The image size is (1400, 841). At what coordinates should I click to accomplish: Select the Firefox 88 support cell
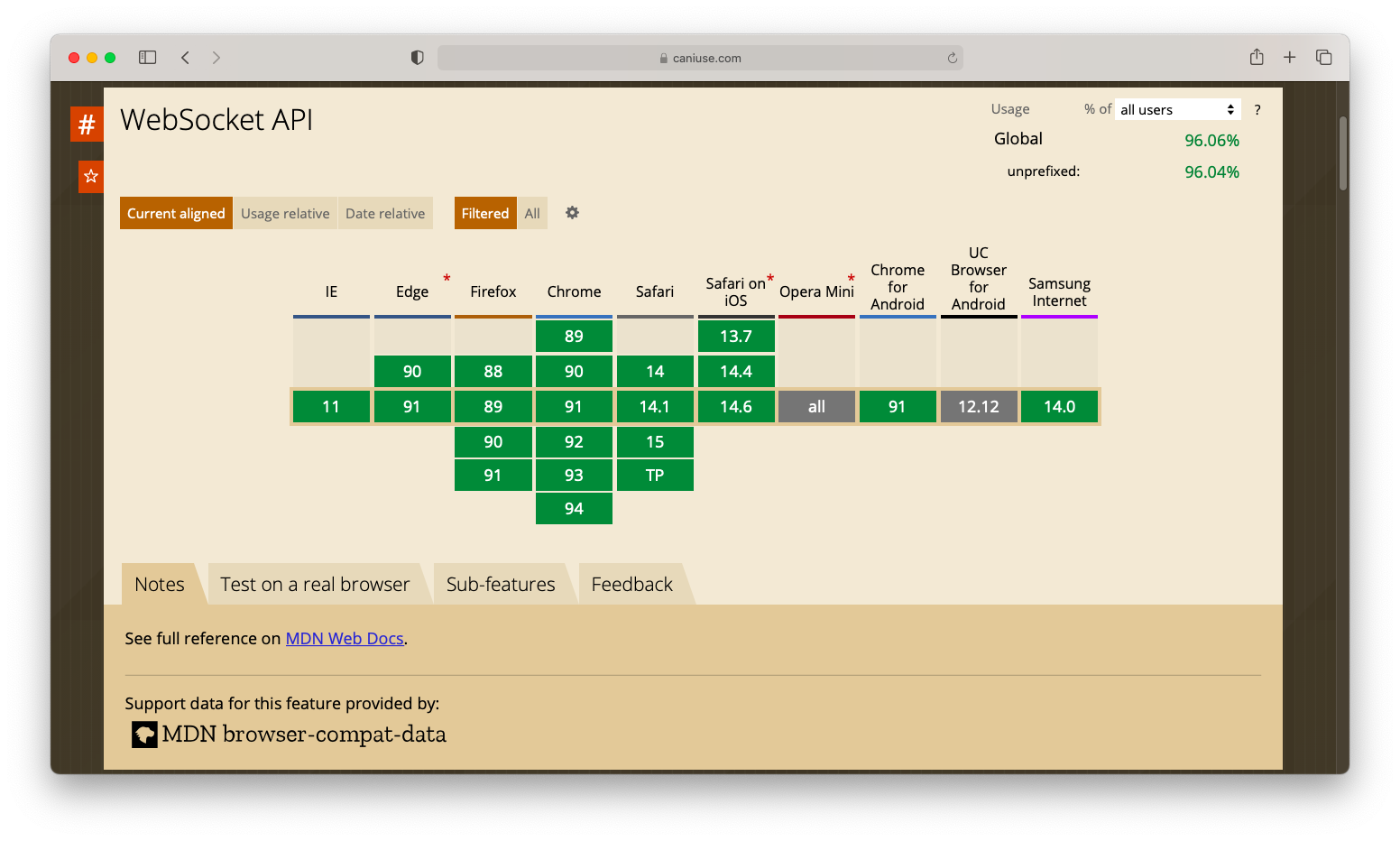tap(493, 371)
